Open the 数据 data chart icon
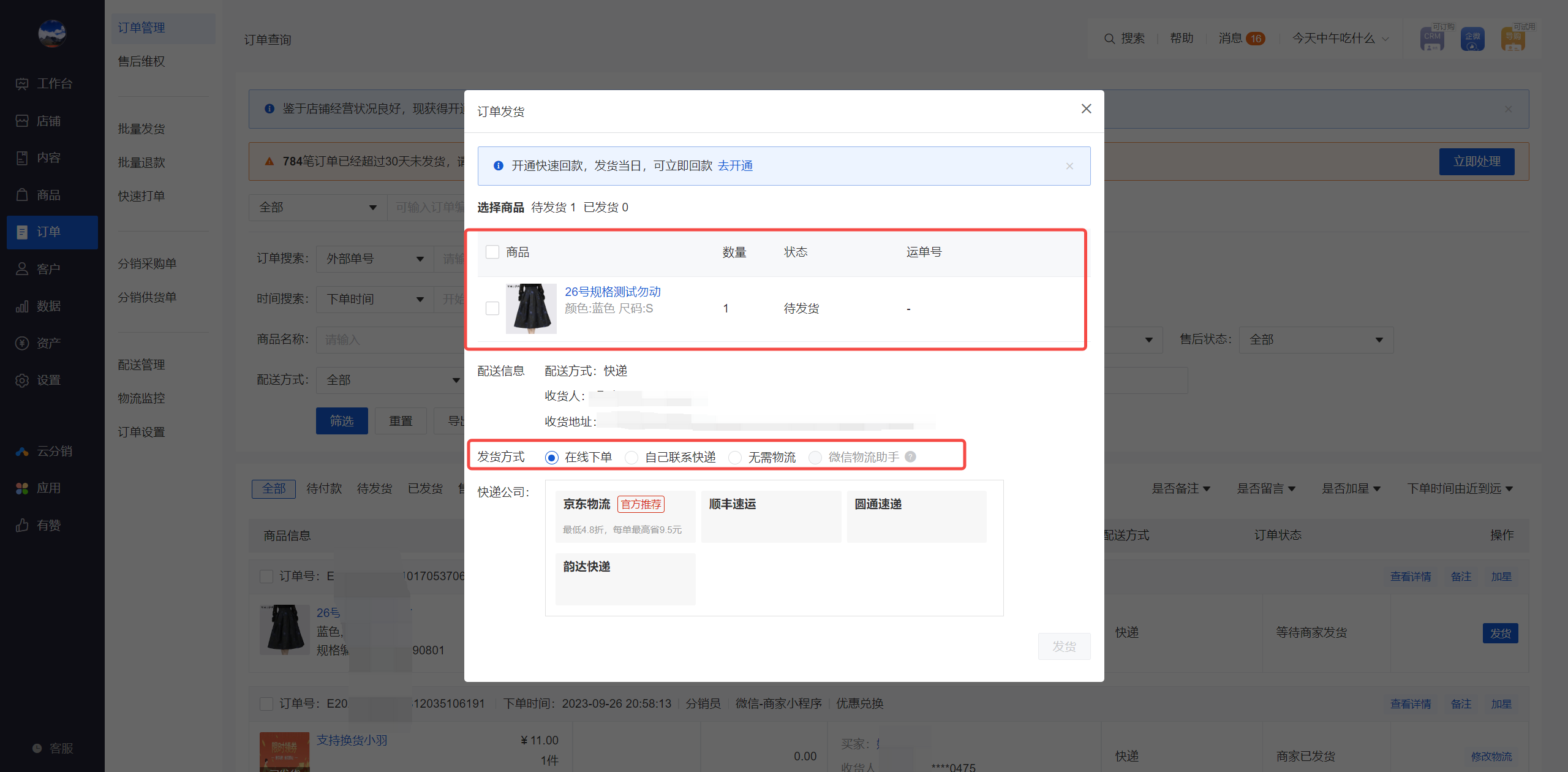Screen dimensions: 1568x772 click(22, 306)
